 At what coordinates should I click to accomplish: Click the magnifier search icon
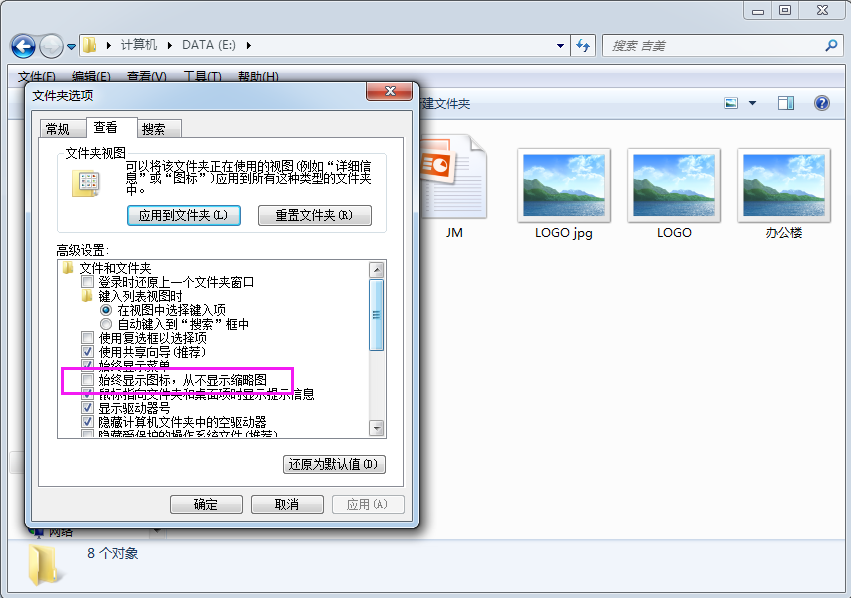coord(831,46)
